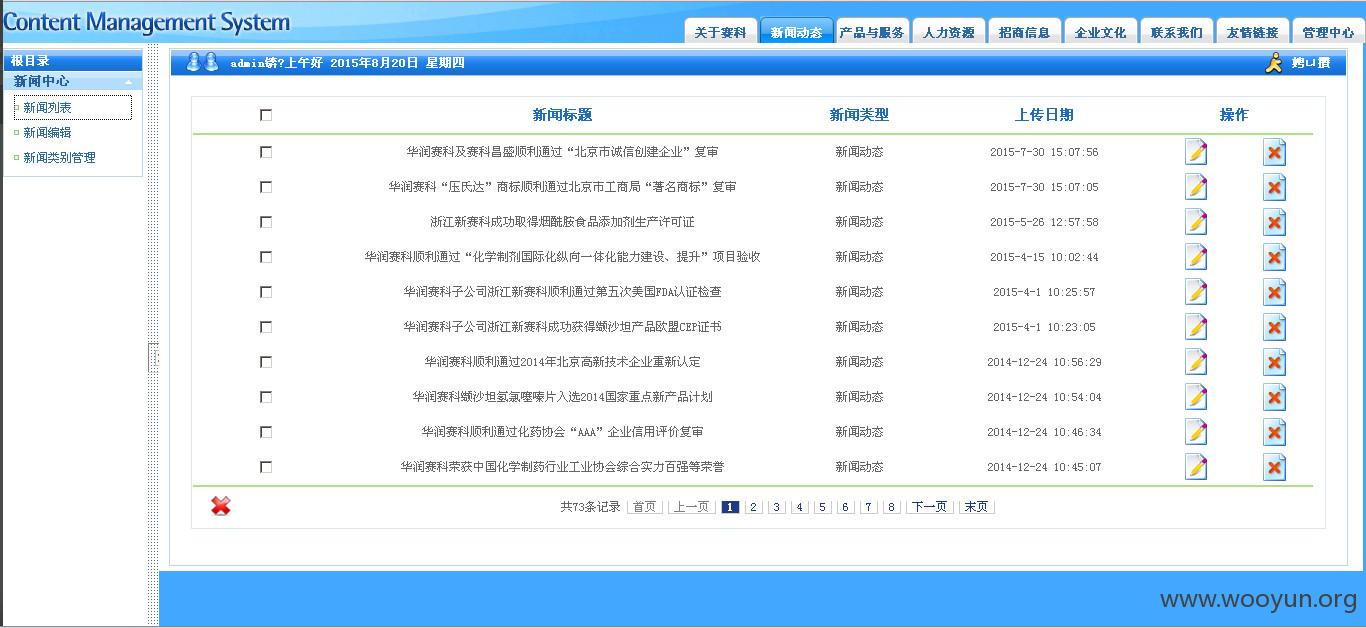Open the 产品与服务 top tab
Image resolution: width=1366 pixels, height=628 pixels.
tap(872, 32)
